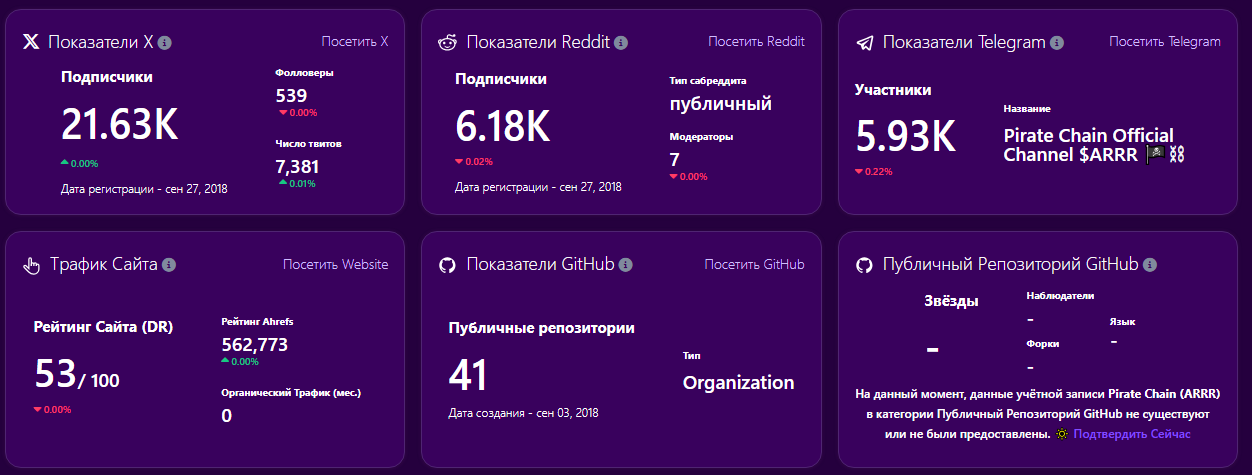Select the 7,381 tweets count
The height and width of the screenshot is (475, 1252).
coord(298,166)
